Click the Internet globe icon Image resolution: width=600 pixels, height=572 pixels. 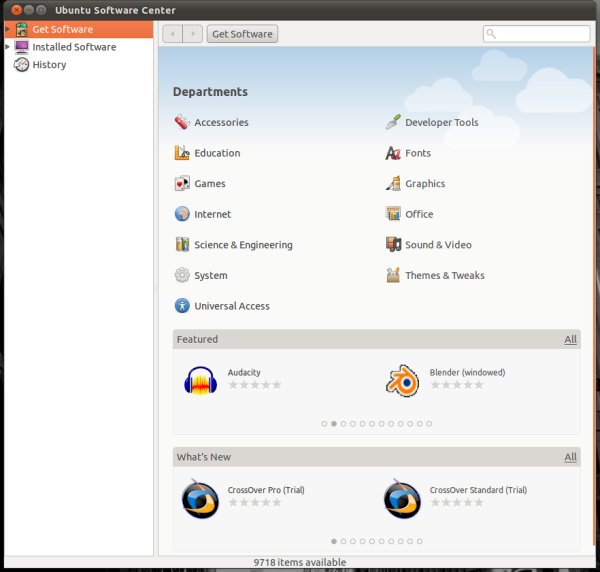(x=182, y=214)
